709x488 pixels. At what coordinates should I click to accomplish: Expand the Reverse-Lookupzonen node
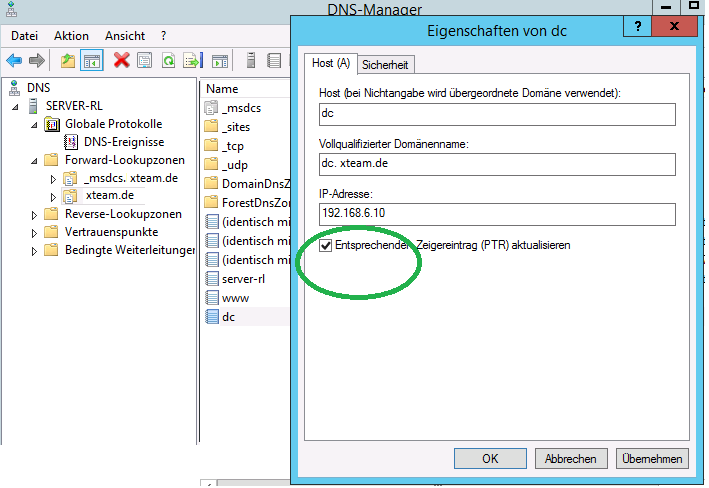tap(36, 214)
